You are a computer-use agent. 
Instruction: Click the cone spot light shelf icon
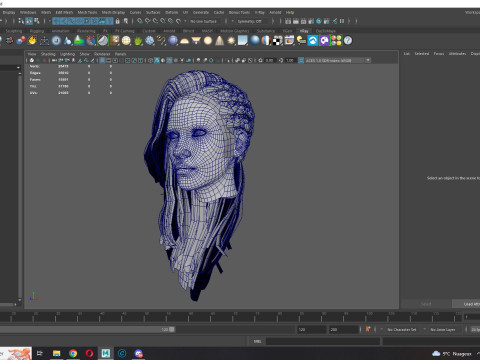(x=219, y=40)
